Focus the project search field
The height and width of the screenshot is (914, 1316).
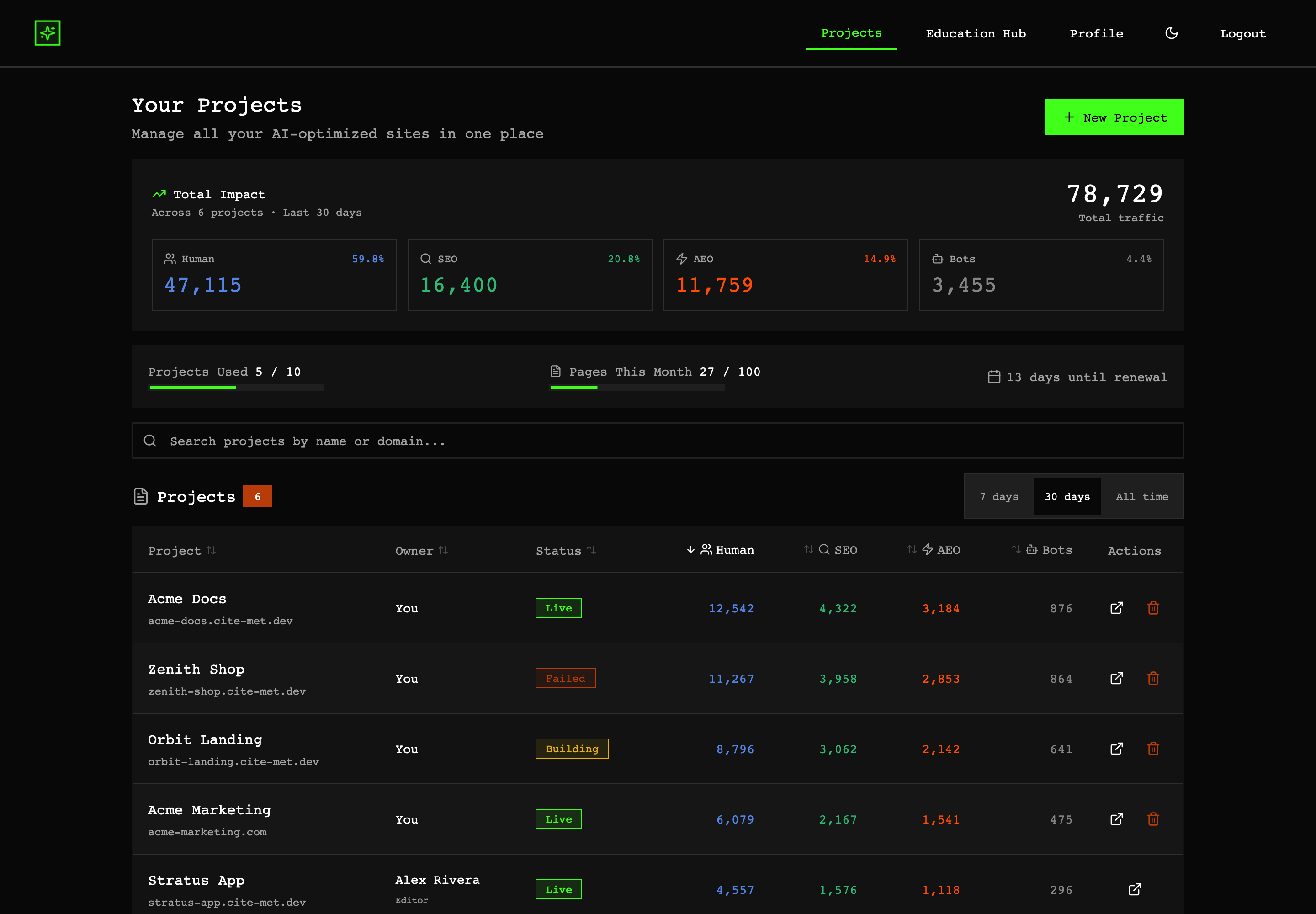[x=658, y=441]
